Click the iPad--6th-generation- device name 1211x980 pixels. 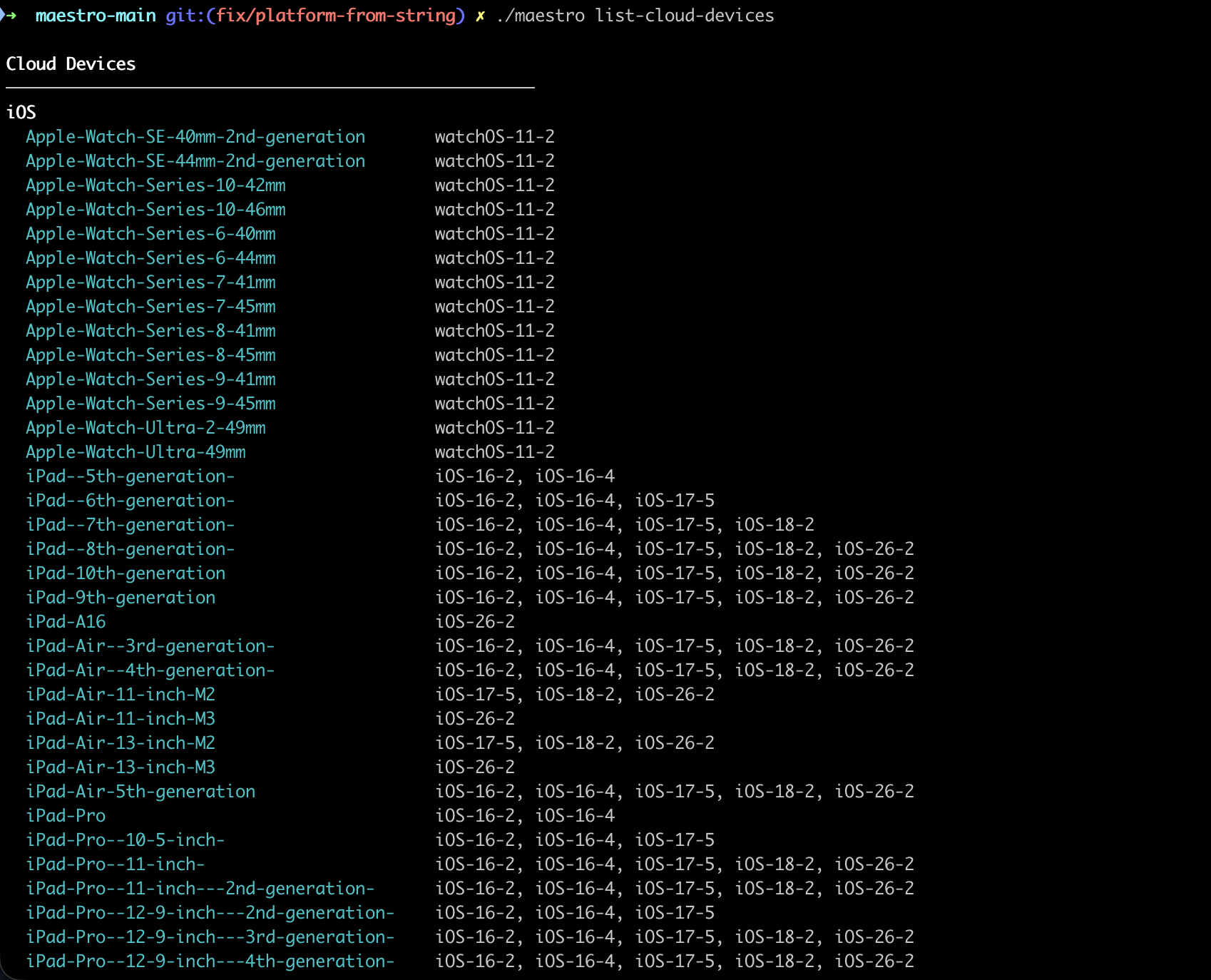point(131,501)
